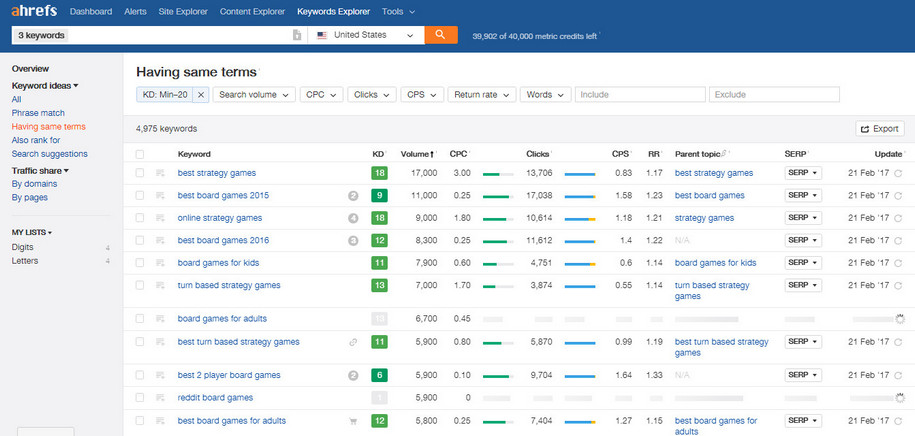The width and height of the screenshot is (915, 436).
Task: Refresh the online strategy games row
Action: tap(898, 218)
